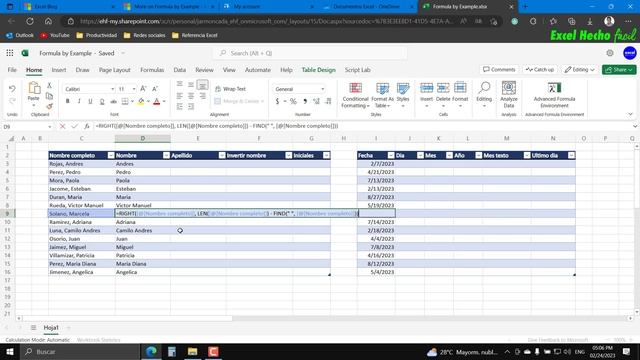Open the Editing magnifier menu
This screenshot has width=640, height=360.
[x=484, y=94]
